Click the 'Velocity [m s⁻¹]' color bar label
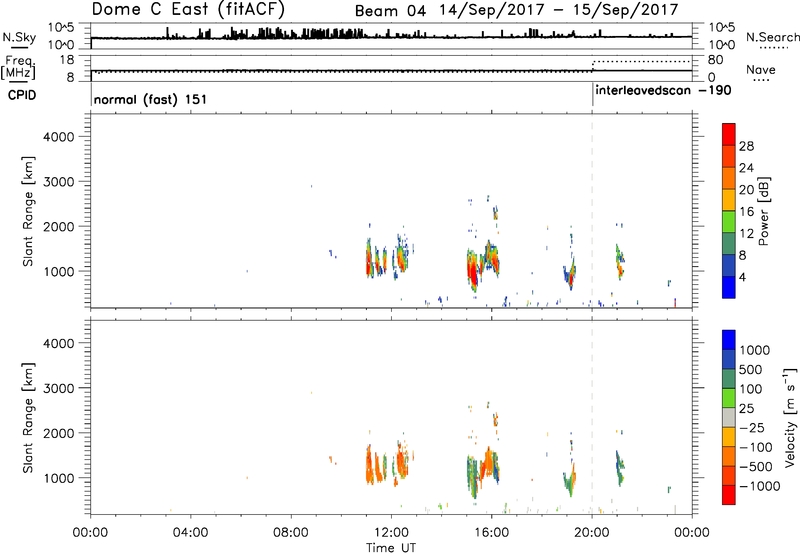This screenshot has width=800, height=554. tap(790, 418)
